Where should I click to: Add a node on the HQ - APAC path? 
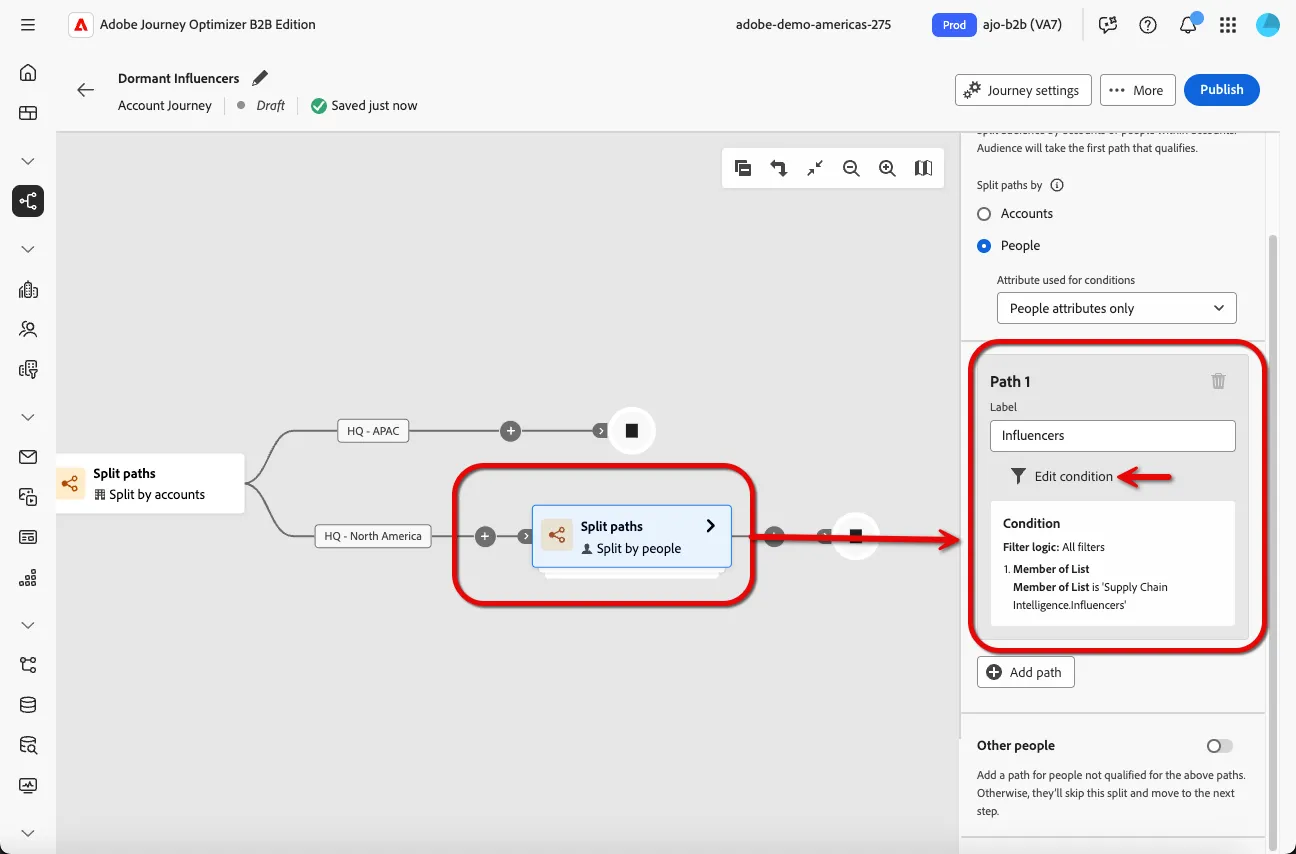[511, 431]
